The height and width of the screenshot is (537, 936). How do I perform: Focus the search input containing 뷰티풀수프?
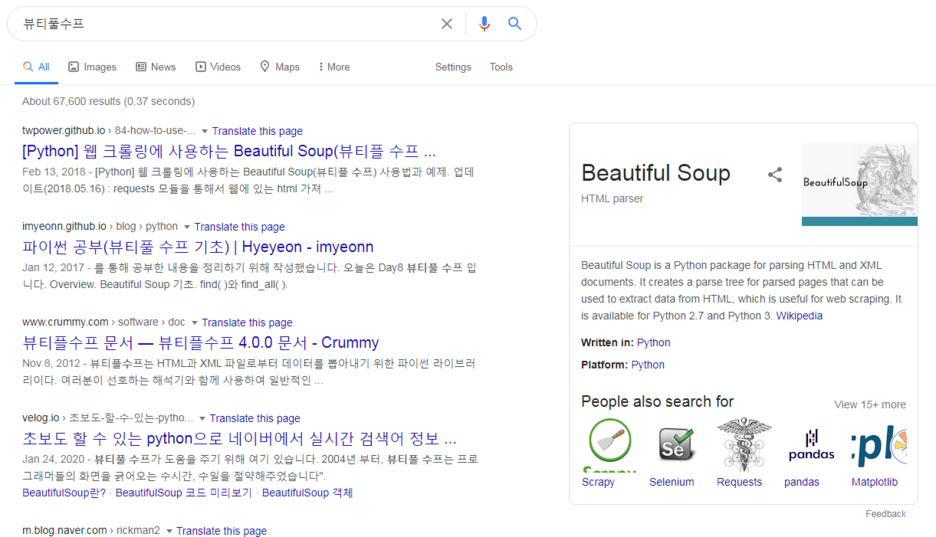click(x=227, y=24)
